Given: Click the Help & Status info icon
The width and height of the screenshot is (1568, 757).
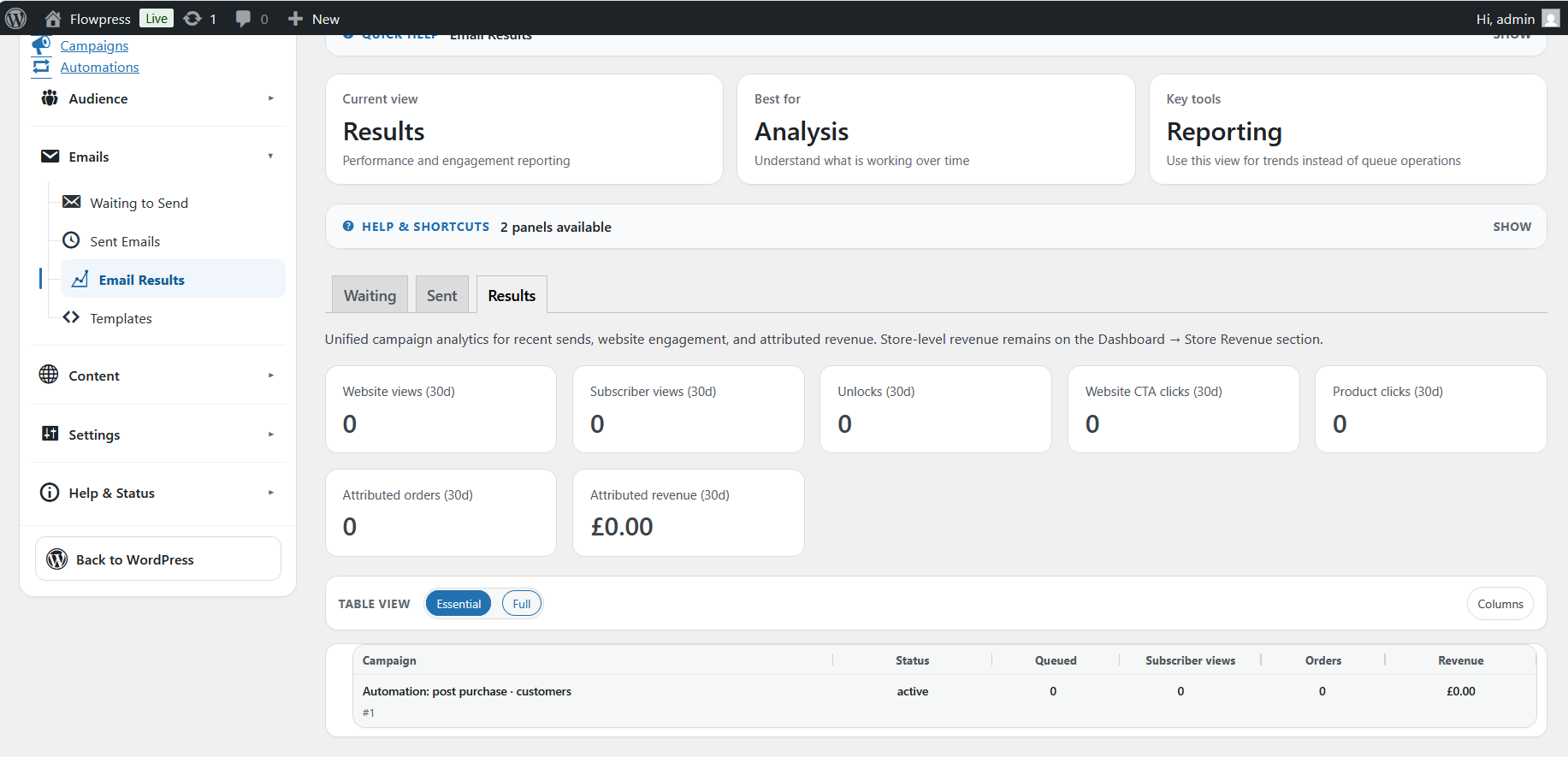Looking at the screenshot, I should pos(50,493).
